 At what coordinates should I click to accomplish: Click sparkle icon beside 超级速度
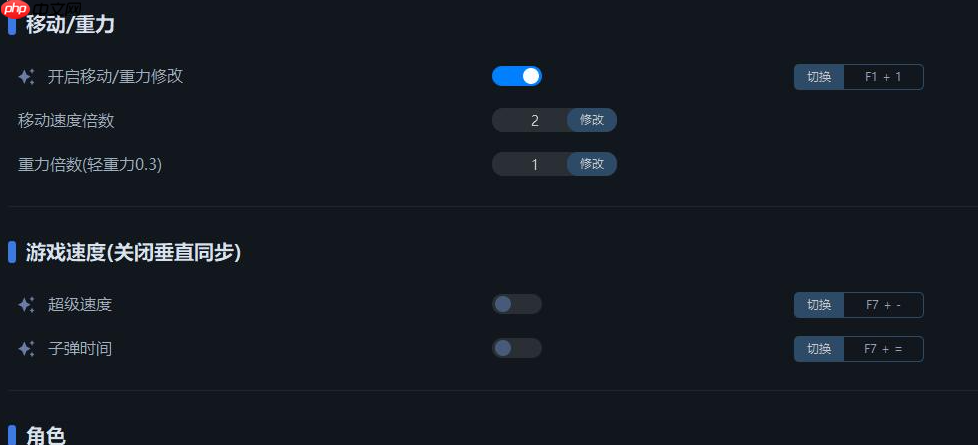[x=27, y=304]
